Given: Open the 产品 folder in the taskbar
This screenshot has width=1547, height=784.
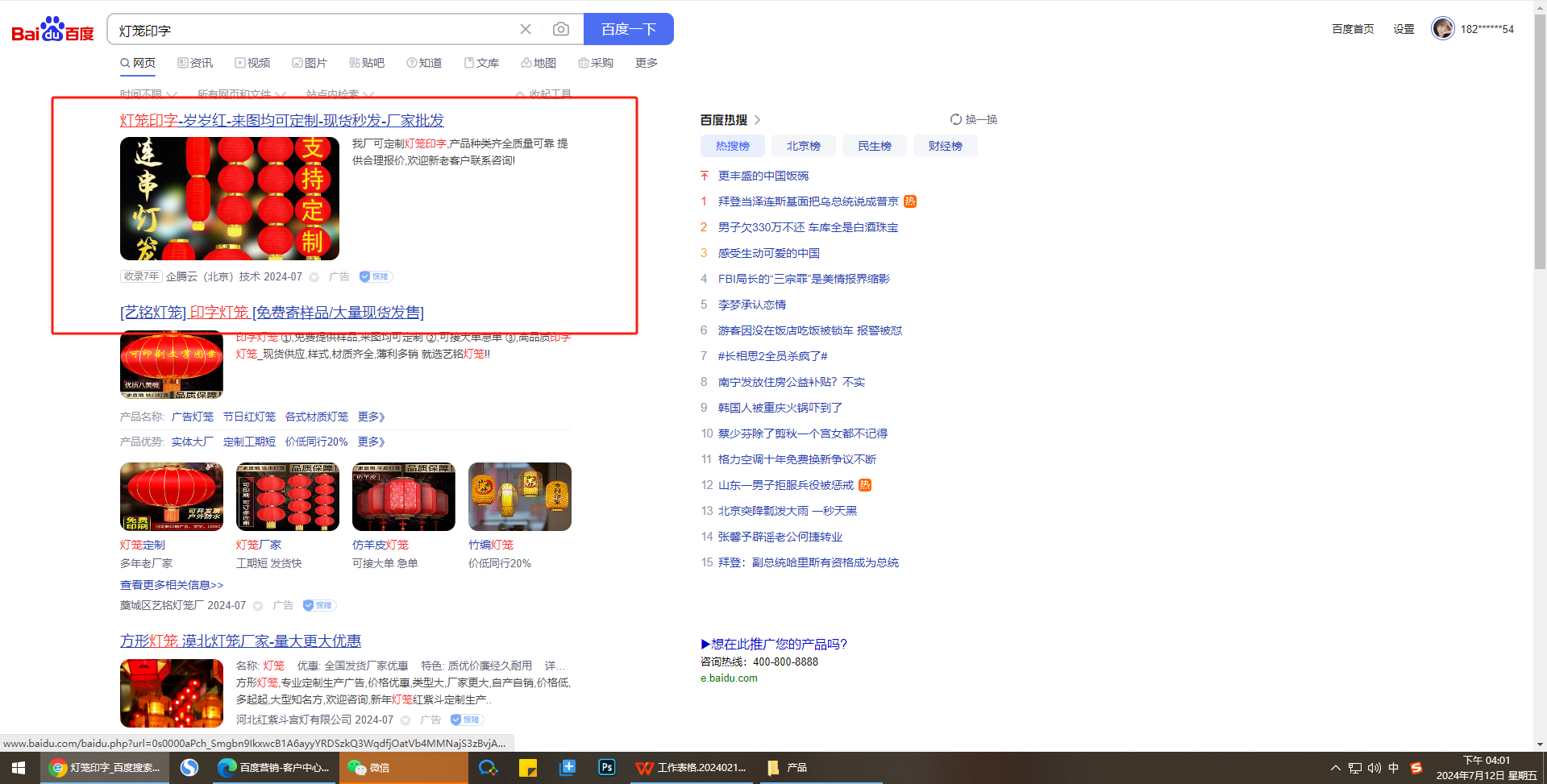Looking at the screenshot, I should [x=820, y=768].
